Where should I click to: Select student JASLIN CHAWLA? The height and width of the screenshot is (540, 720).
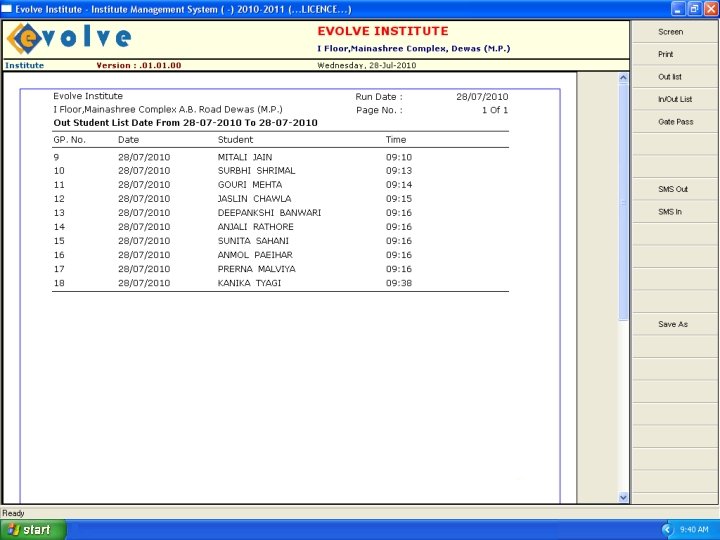[x=254, y=199]
